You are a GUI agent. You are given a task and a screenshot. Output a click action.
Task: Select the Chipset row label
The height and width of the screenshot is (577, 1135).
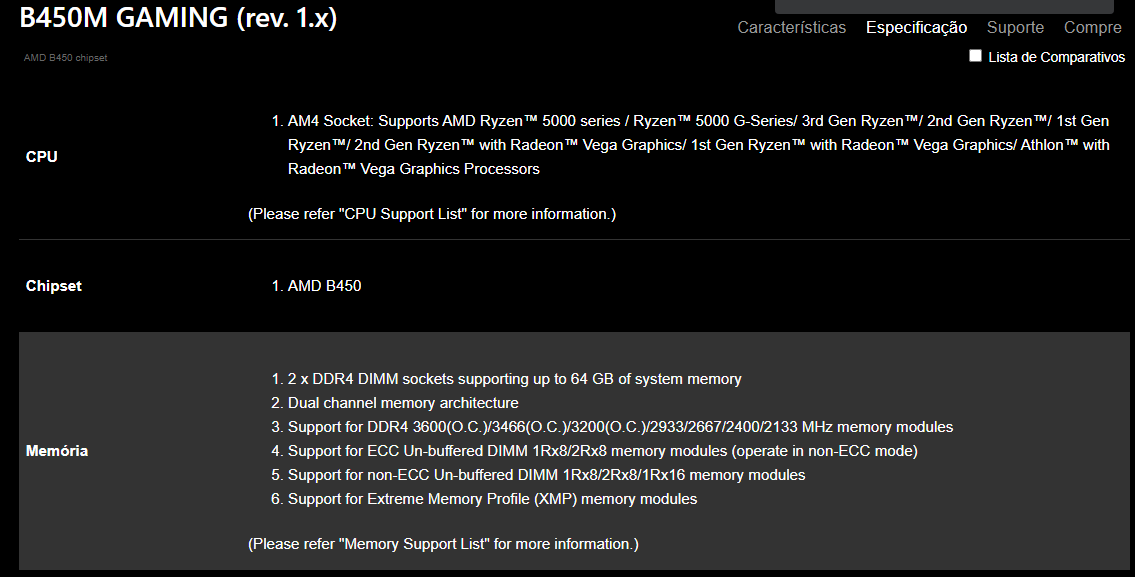click(x=54, y=286)
